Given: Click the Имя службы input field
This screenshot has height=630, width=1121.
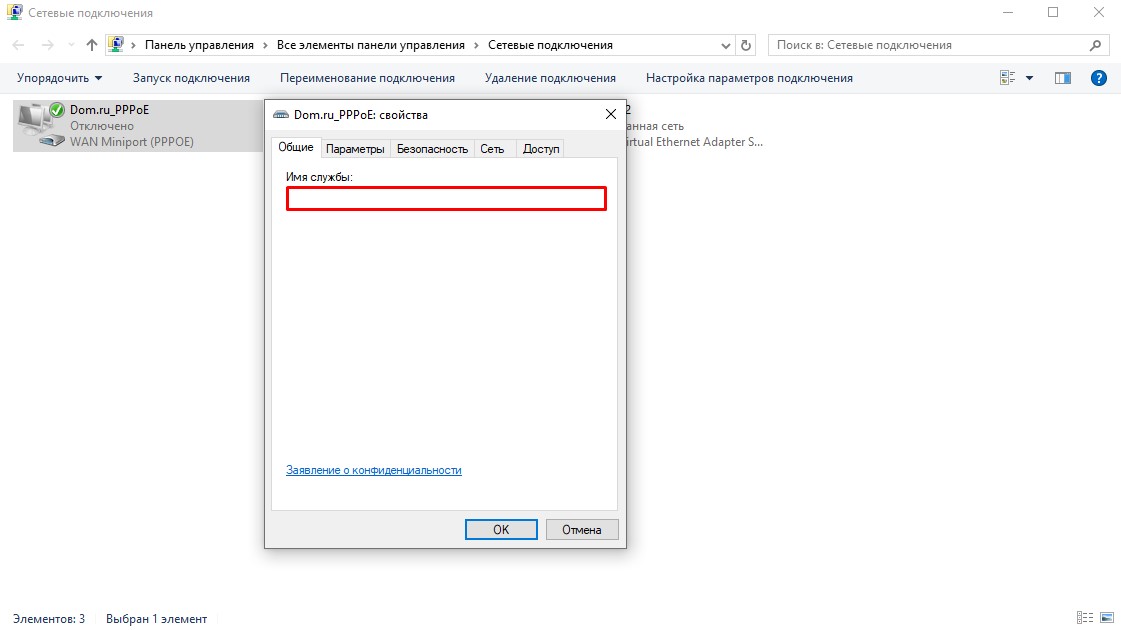Looking at the screenshot, I should (x=446, y=199).
